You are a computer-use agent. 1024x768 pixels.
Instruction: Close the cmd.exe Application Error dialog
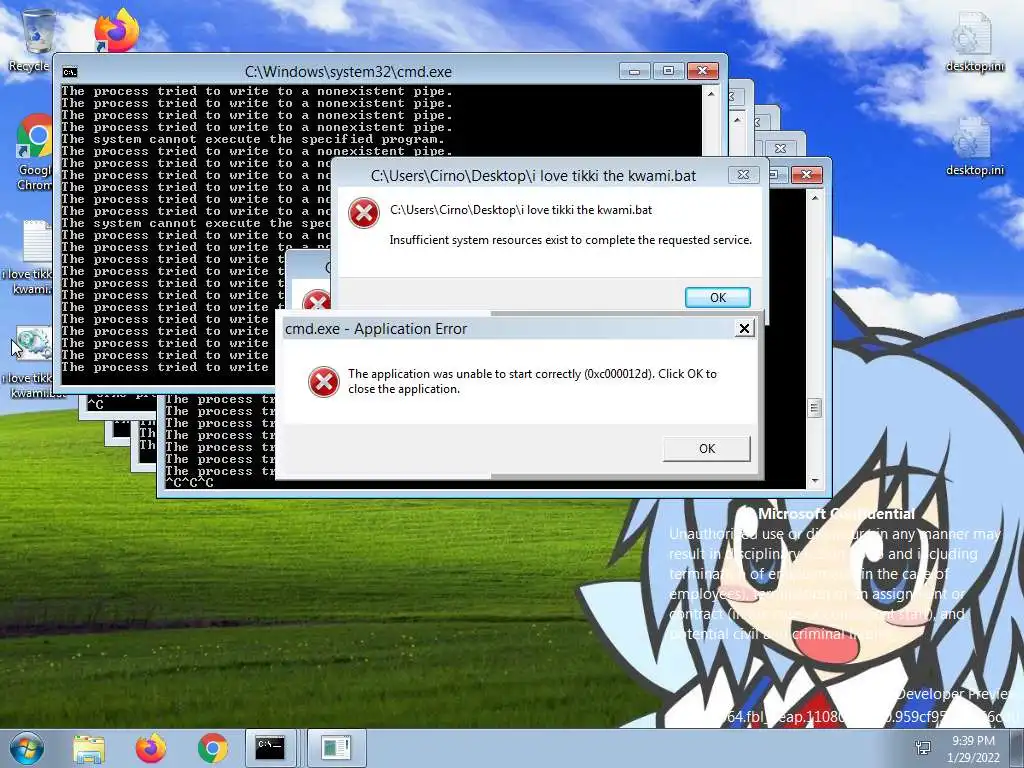(744, 328)
